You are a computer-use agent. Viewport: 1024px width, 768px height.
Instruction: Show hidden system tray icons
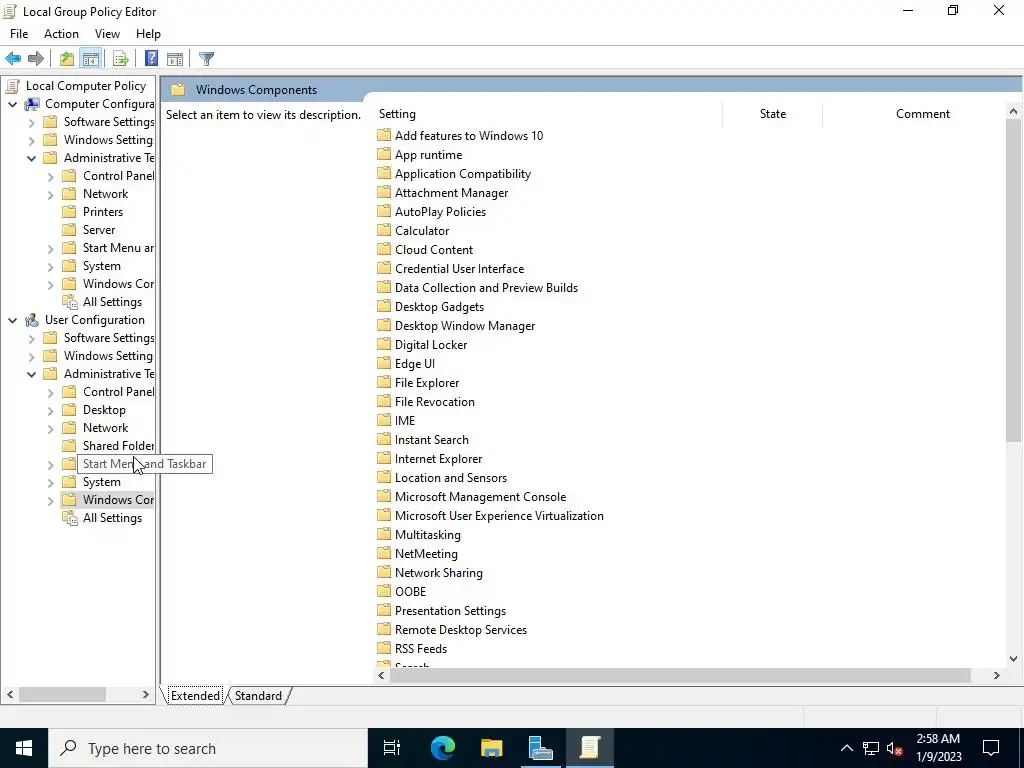coord(846,748)
